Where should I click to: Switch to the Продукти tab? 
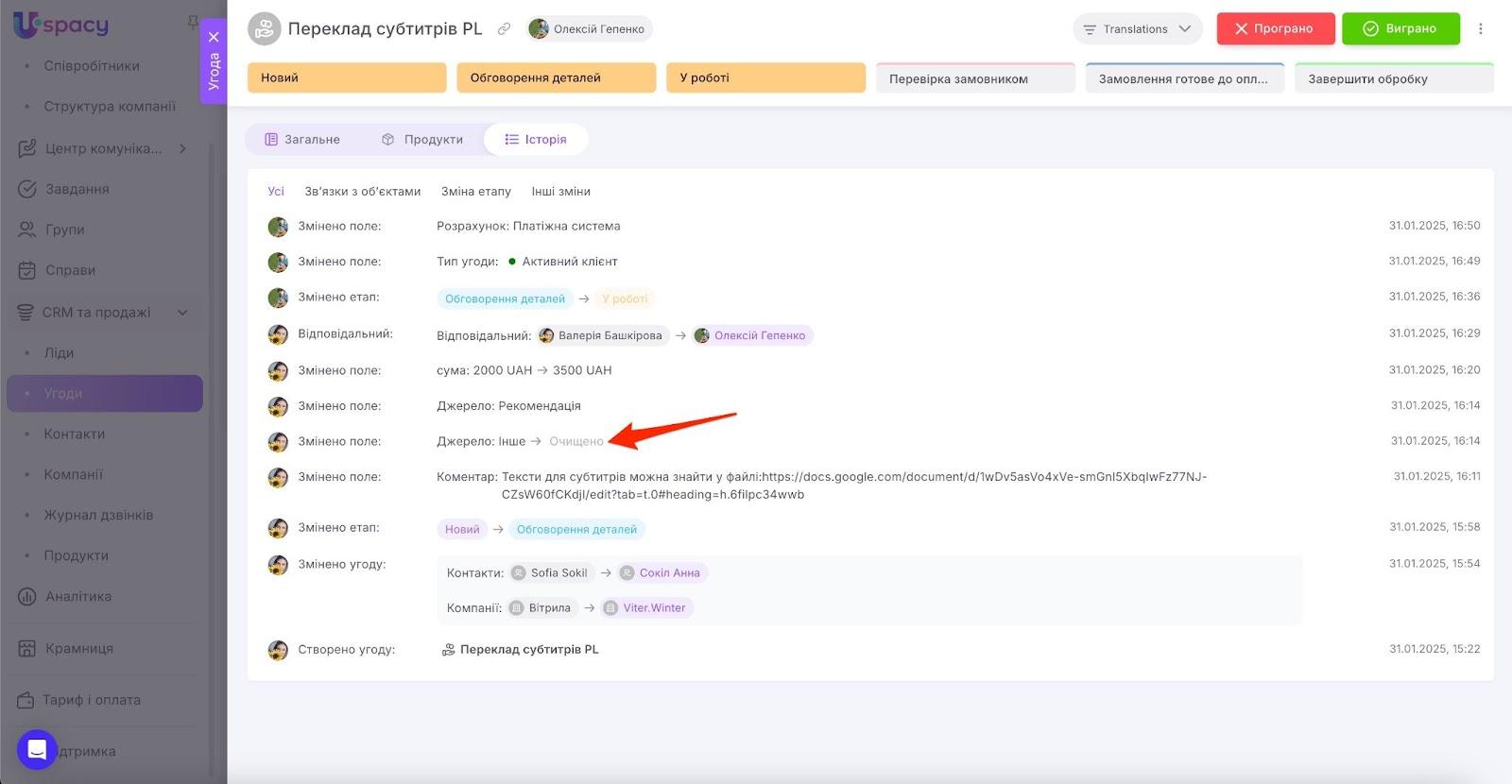[x=422, y=140]
